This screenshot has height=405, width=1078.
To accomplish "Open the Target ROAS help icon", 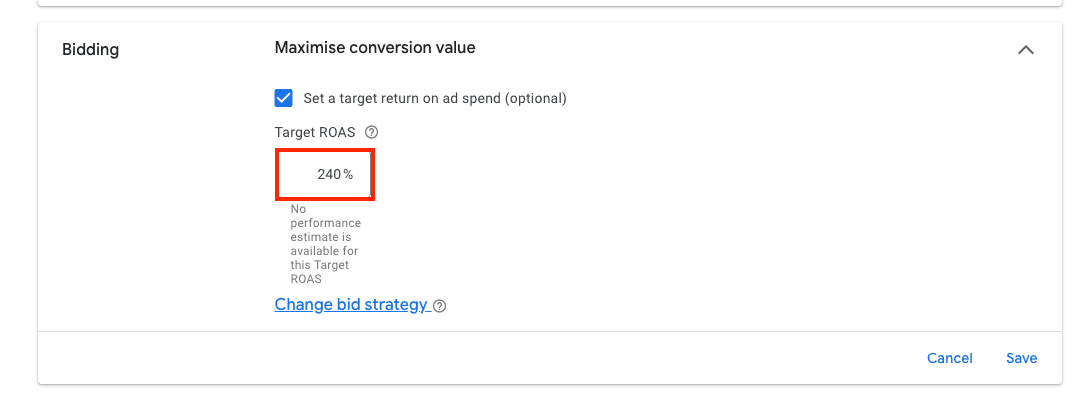I will (372, 132).
